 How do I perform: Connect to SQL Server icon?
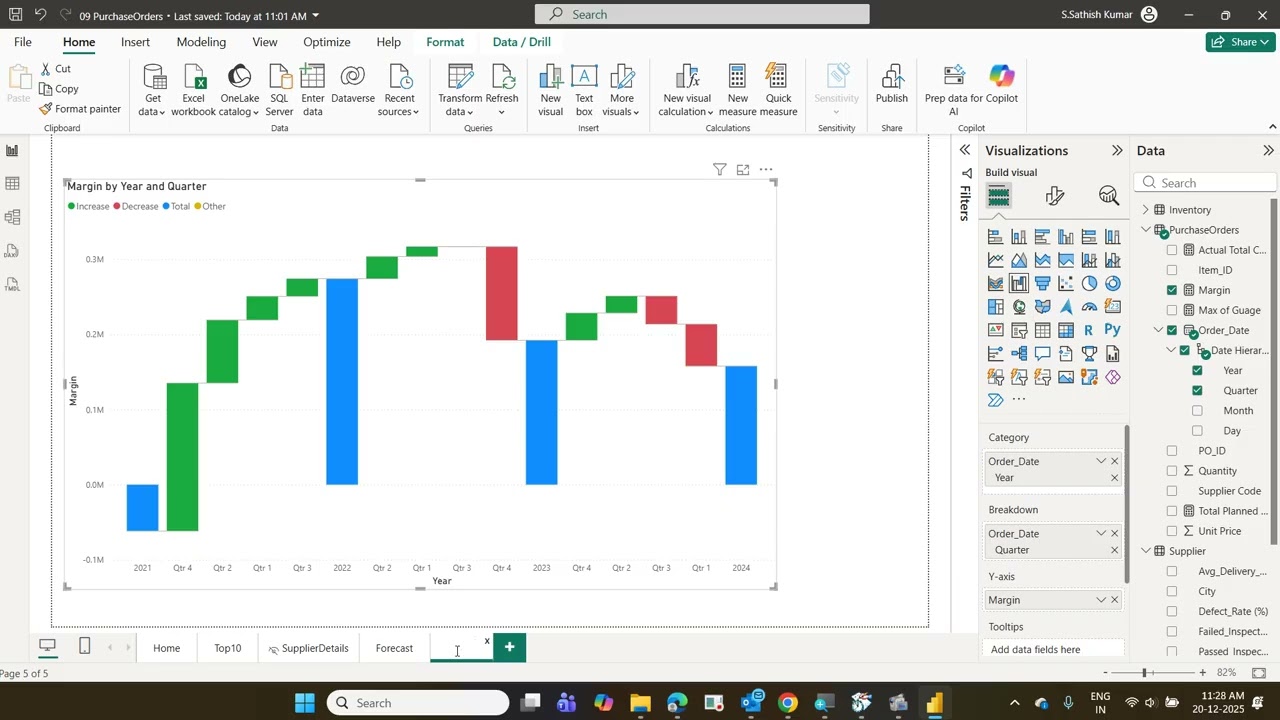click(280, 91)
